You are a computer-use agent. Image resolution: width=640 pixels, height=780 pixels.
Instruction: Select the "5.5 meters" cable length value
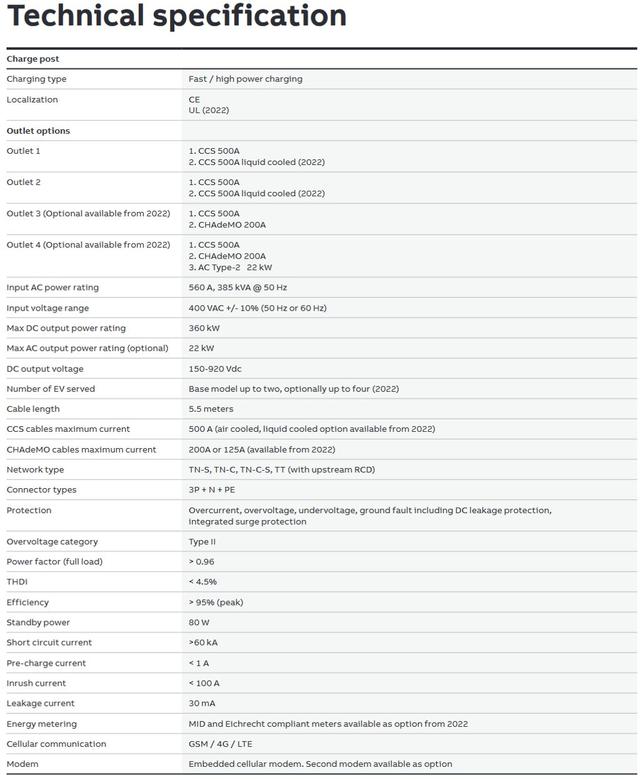(x=211, y=409)
